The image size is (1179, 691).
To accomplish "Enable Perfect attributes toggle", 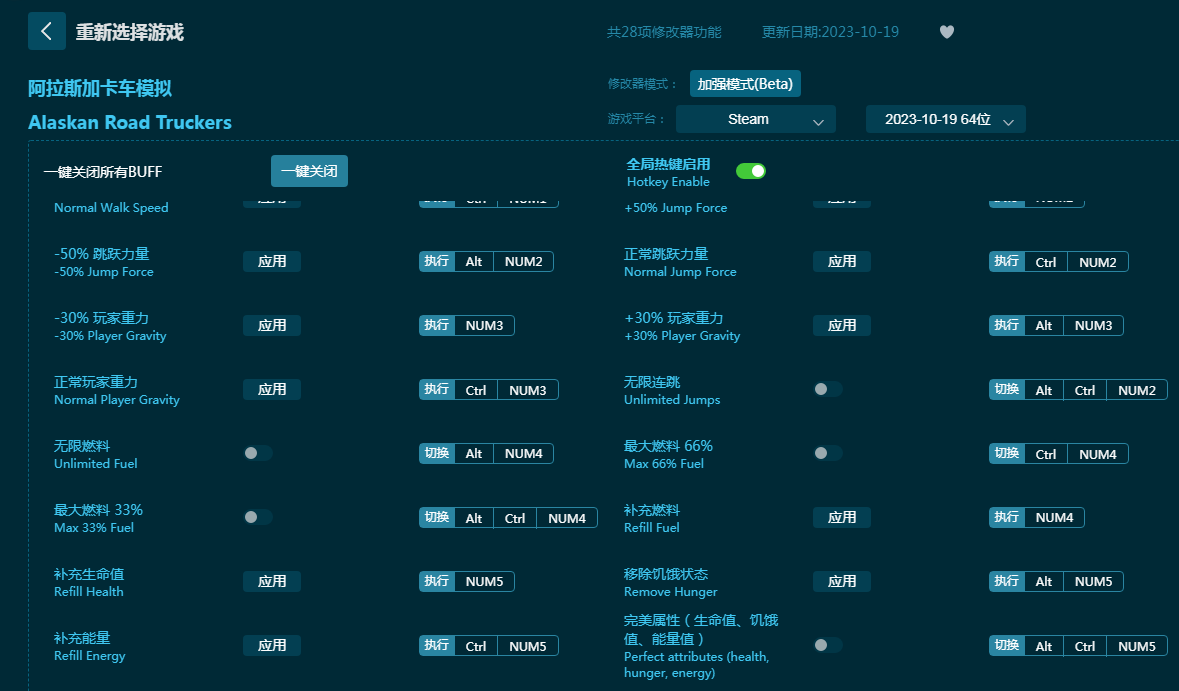I will tap(827, 645).
